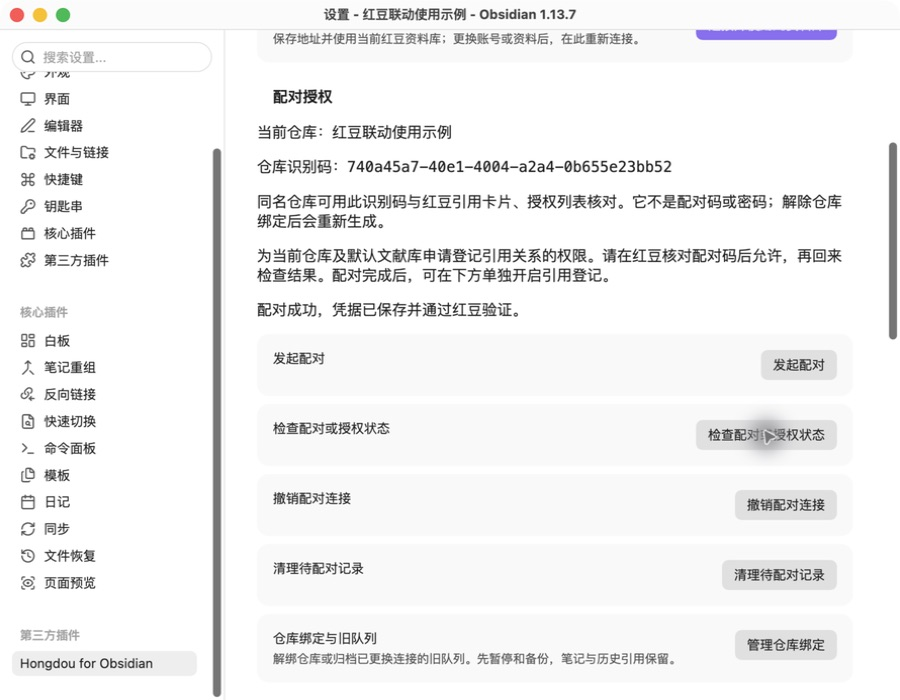
Task: Click the 同步 refresh icon
Action: coord(28,529)
